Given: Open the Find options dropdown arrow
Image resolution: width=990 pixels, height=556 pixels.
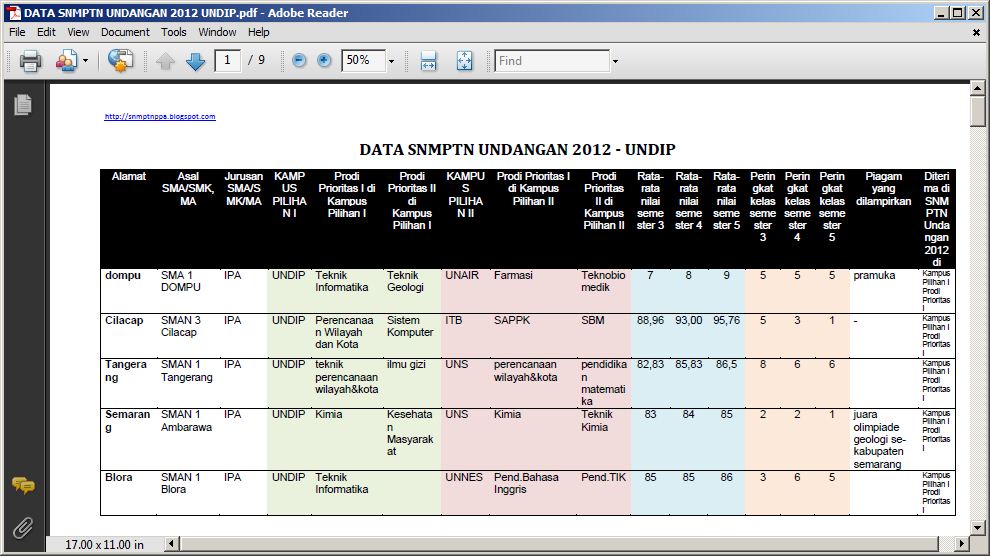Looking at the screenshot, I should pos(615,61).
